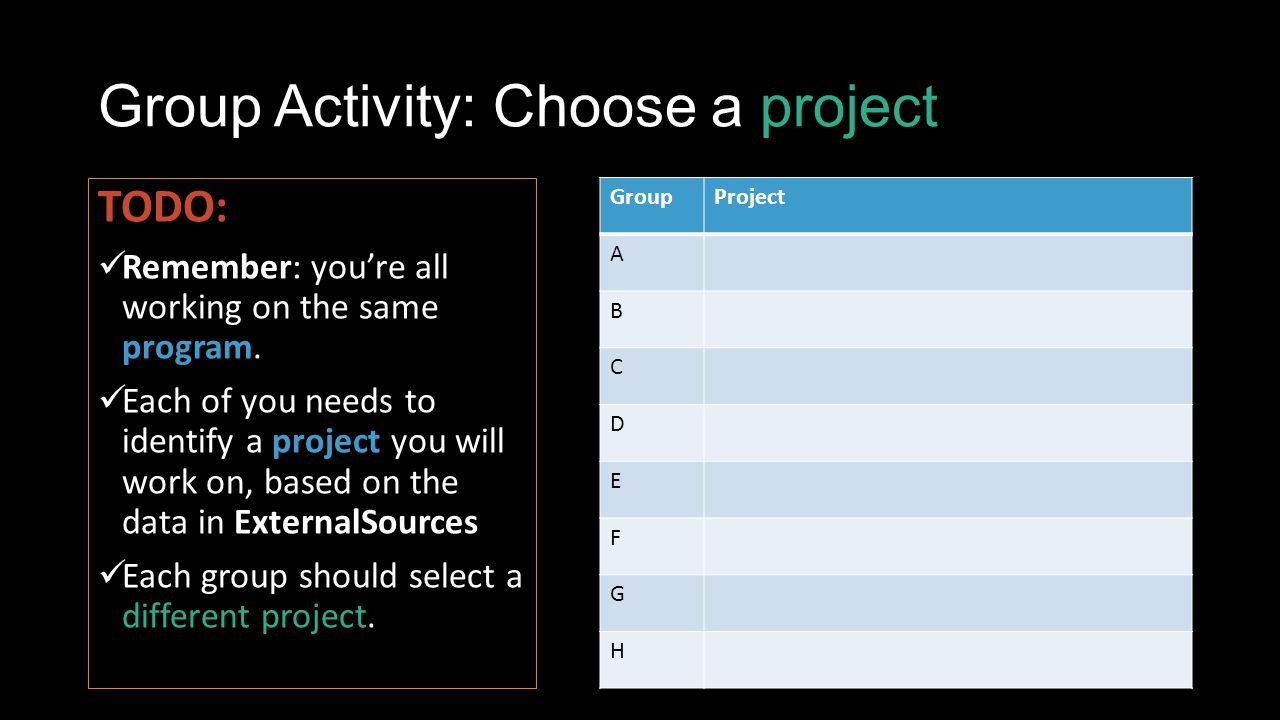Select the Project cell for Group C
The image size is (1280, 720).
click(948, 376)
